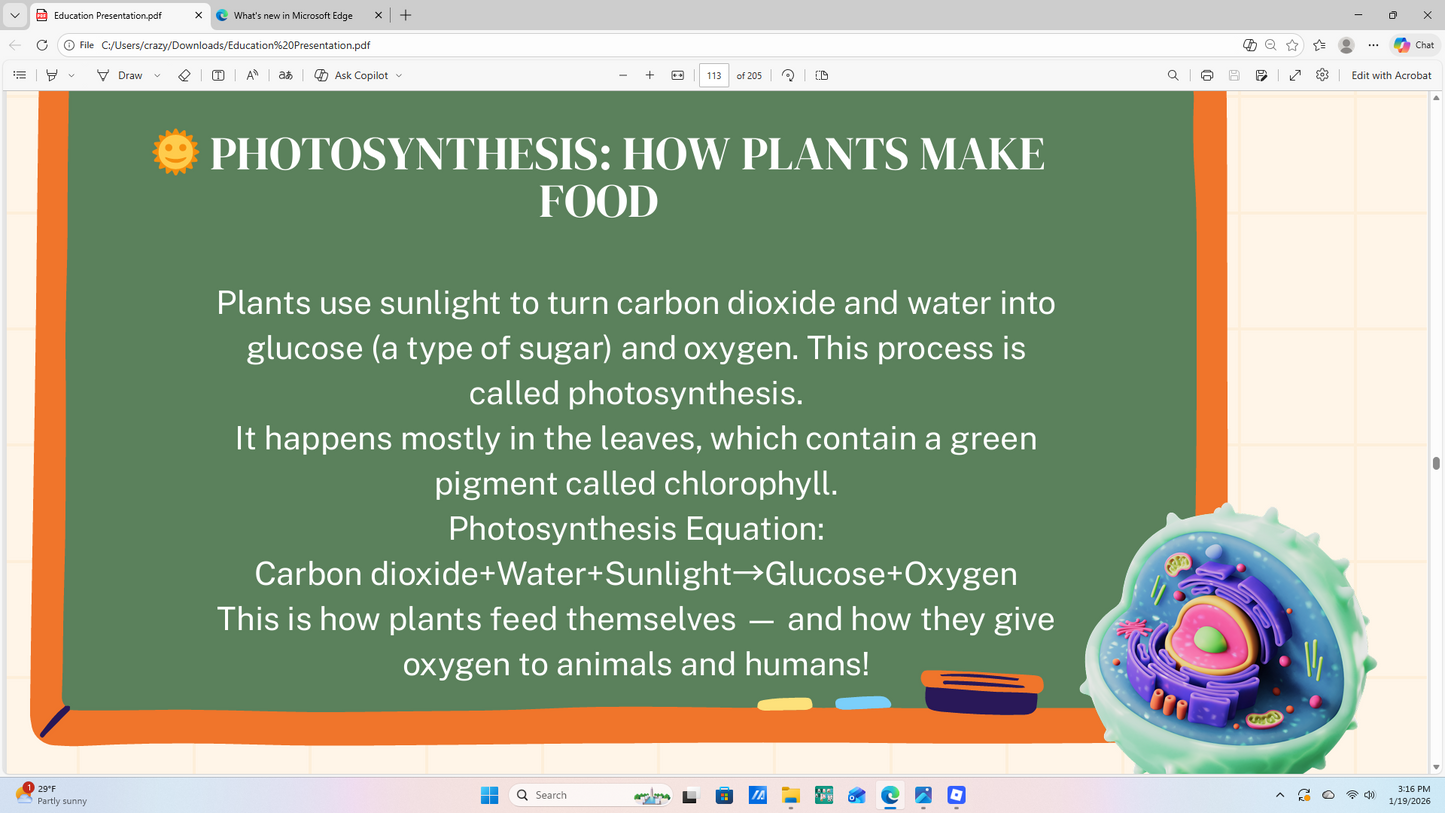Click the taskbar Search box

tap(590, 795)
